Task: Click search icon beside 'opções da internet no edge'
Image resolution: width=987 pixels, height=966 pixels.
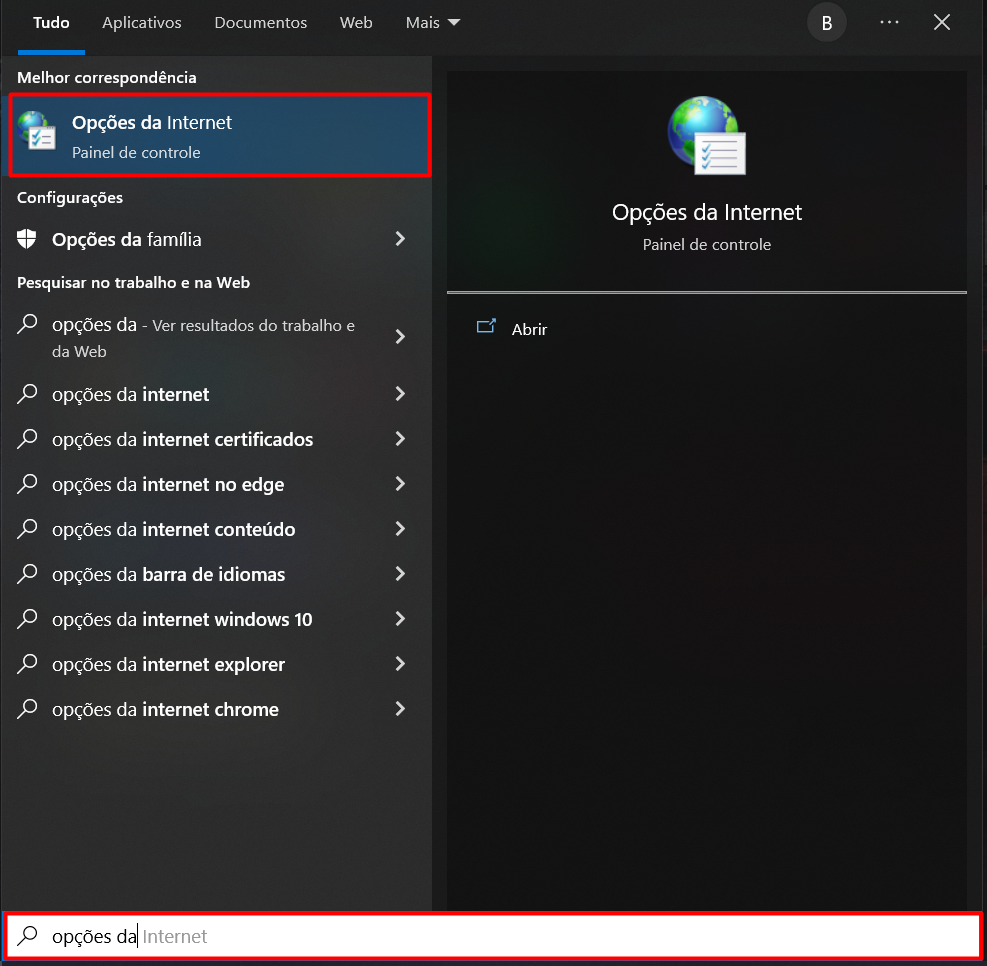Action: click(27, 483)
